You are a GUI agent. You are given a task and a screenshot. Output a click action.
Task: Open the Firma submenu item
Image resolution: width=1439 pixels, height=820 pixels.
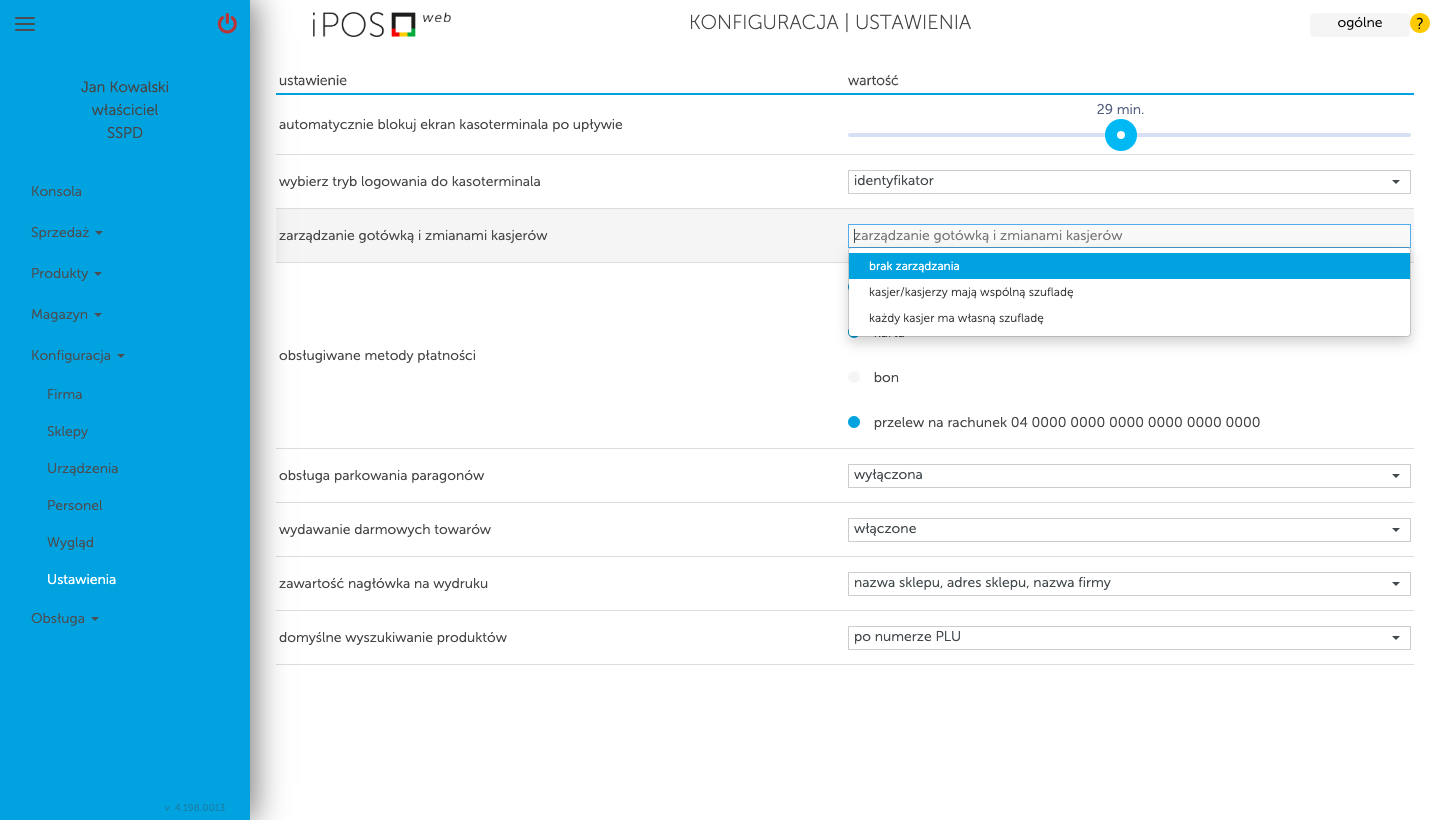pos(65,394)
